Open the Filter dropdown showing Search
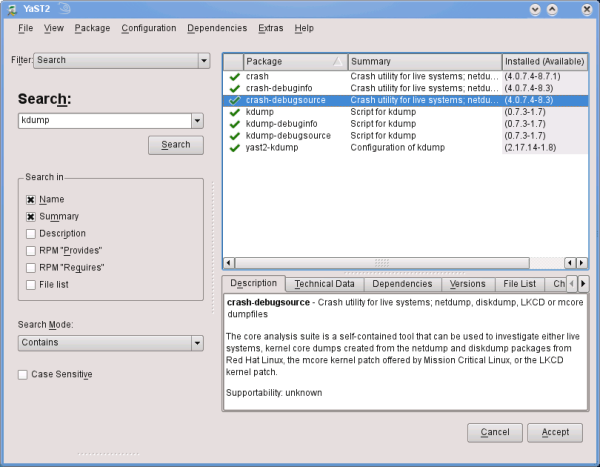This screenshot has height=467, width=600. tap(118, 60)
